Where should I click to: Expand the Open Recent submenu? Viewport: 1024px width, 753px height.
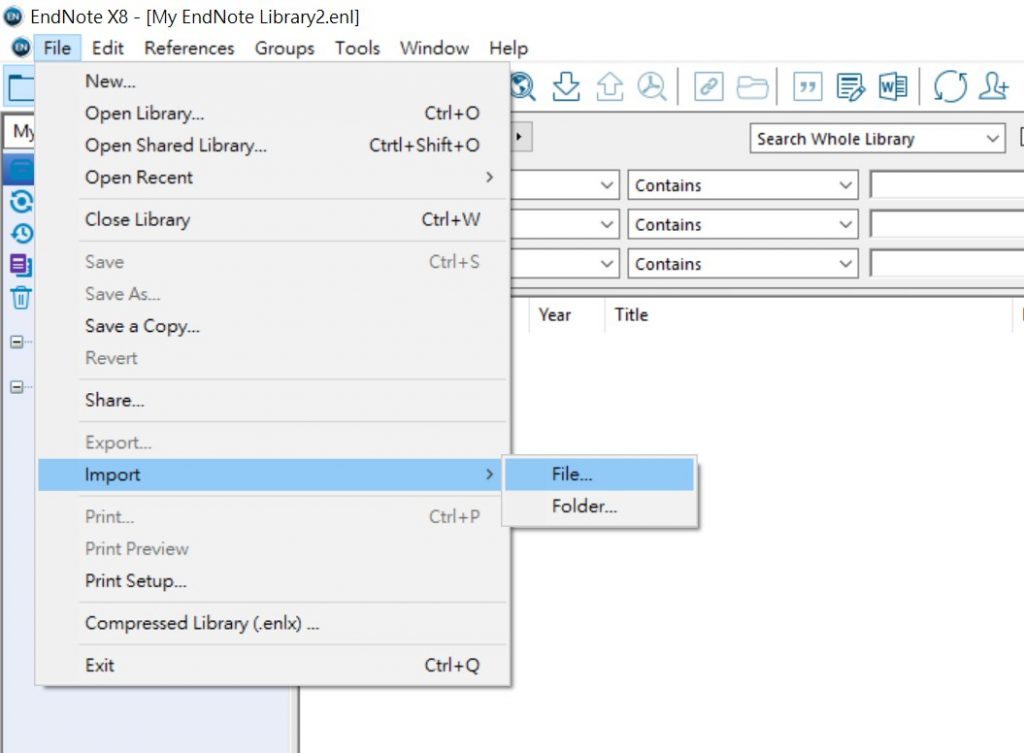(273, 177)
